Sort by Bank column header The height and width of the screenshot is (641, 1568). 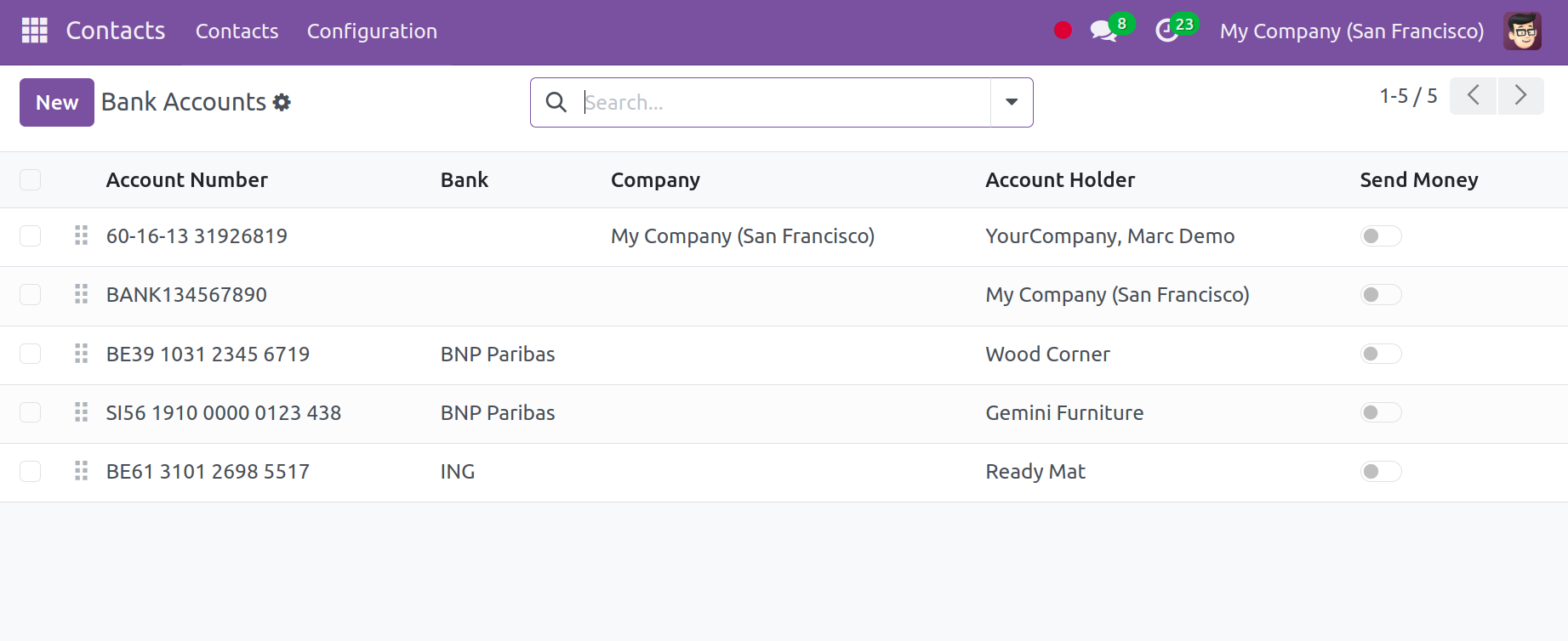(x=465, y=180)
